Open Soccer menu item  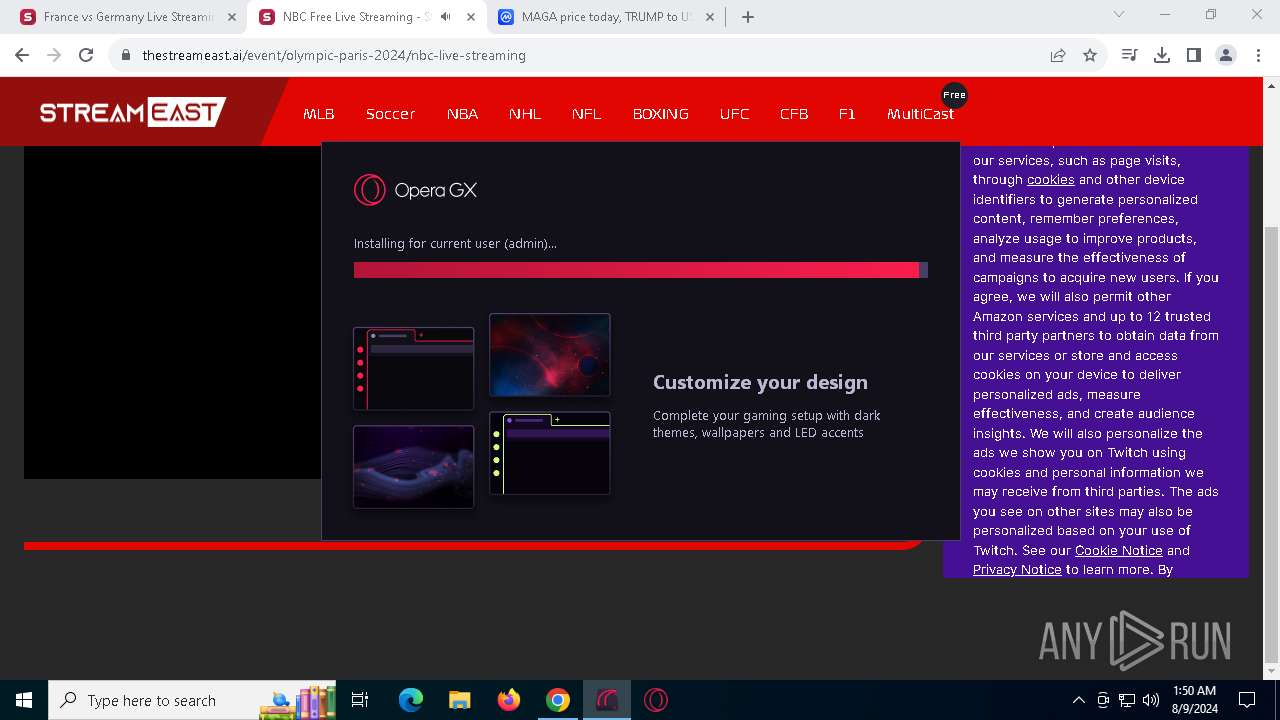390,114
